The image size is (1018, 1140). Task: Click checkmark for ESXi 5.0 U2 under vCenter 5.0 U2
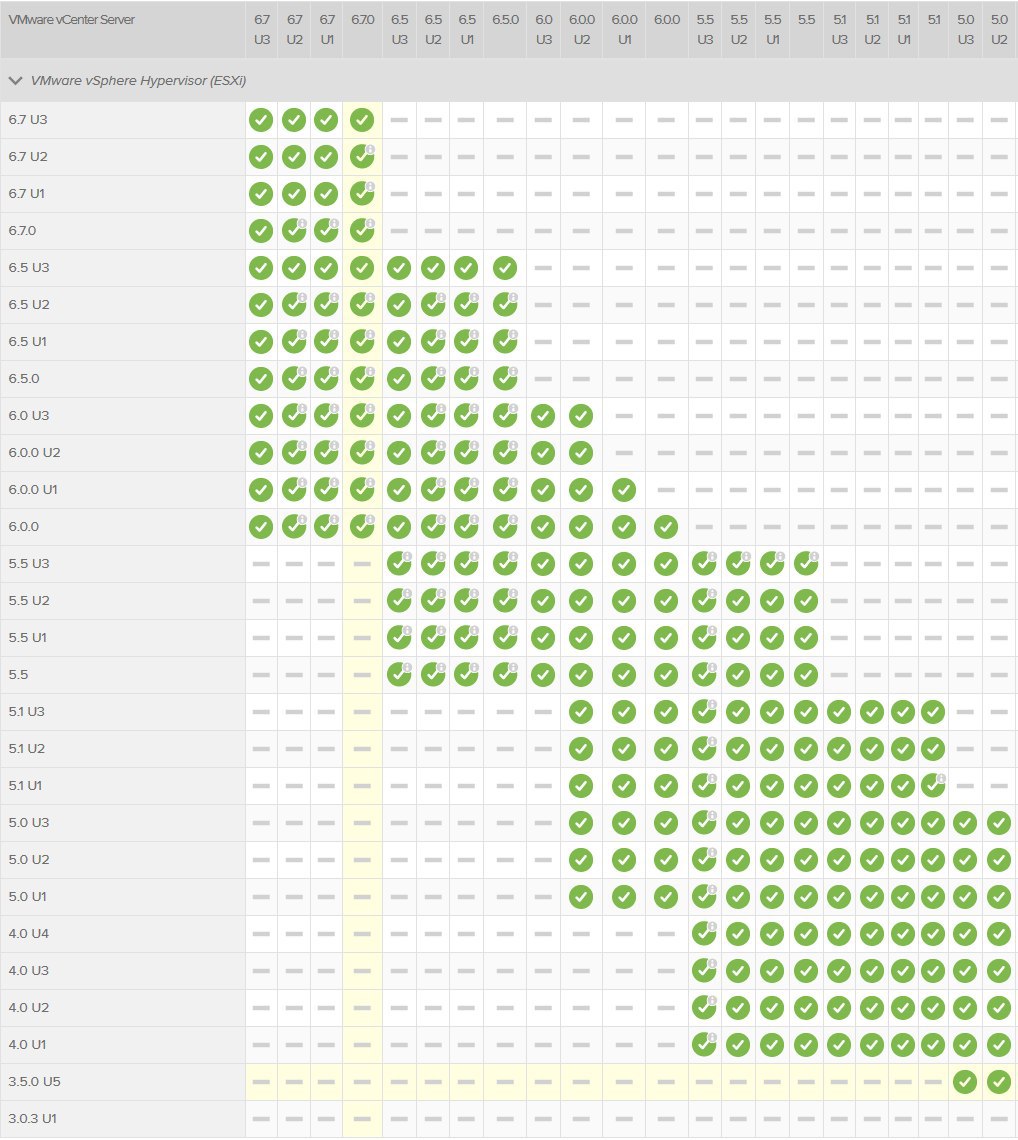pos(999,860)
